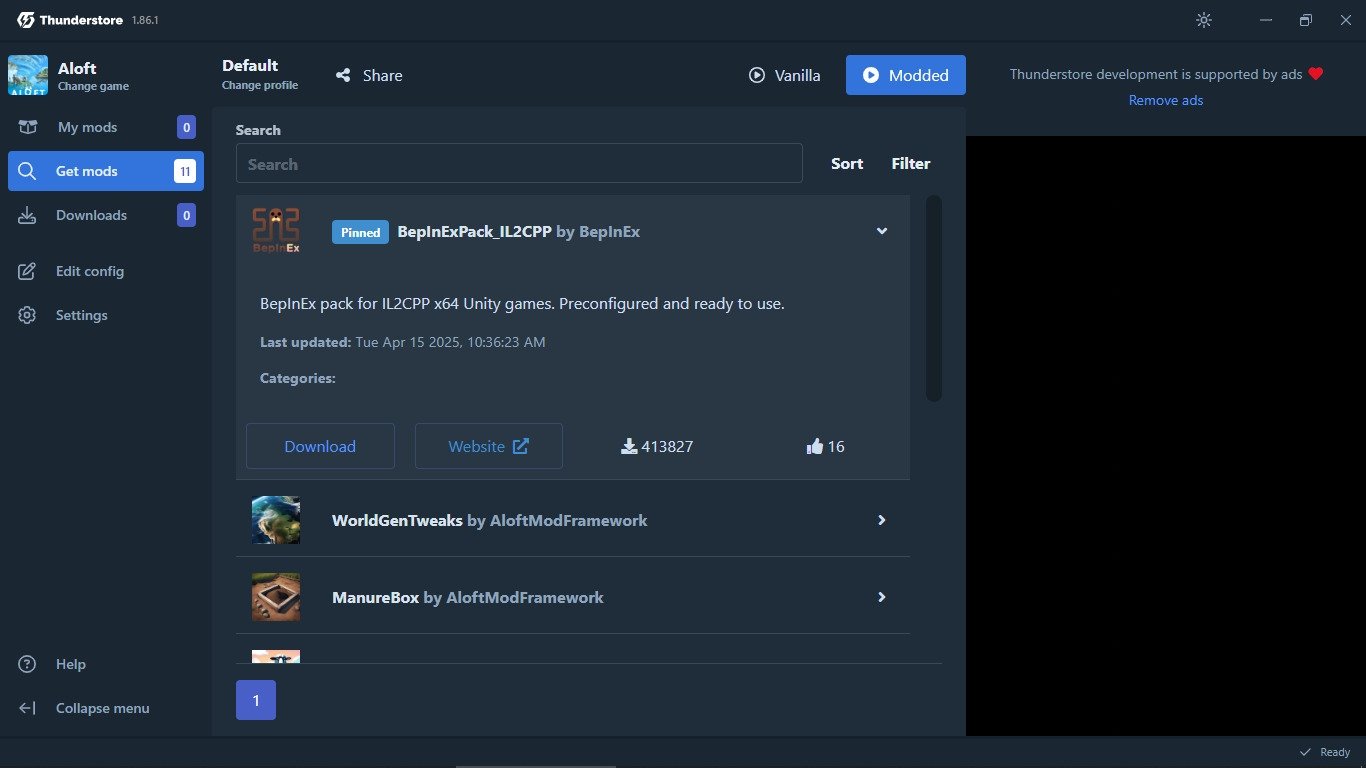Click the download count icon near 413827
The height and width of the screenshot is (768, 1366).
click(629, 446)
